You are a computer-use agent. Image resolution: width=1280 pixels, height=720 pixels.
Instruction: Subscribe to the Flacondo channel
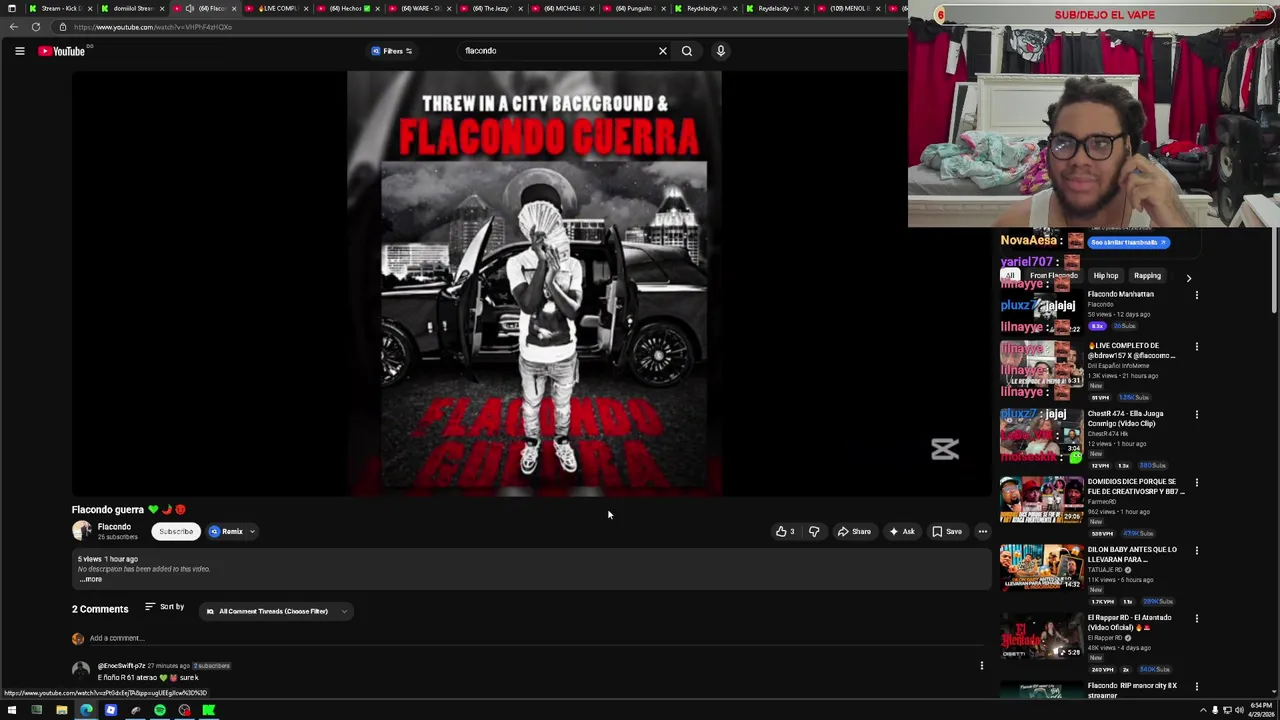coord(176,532)
